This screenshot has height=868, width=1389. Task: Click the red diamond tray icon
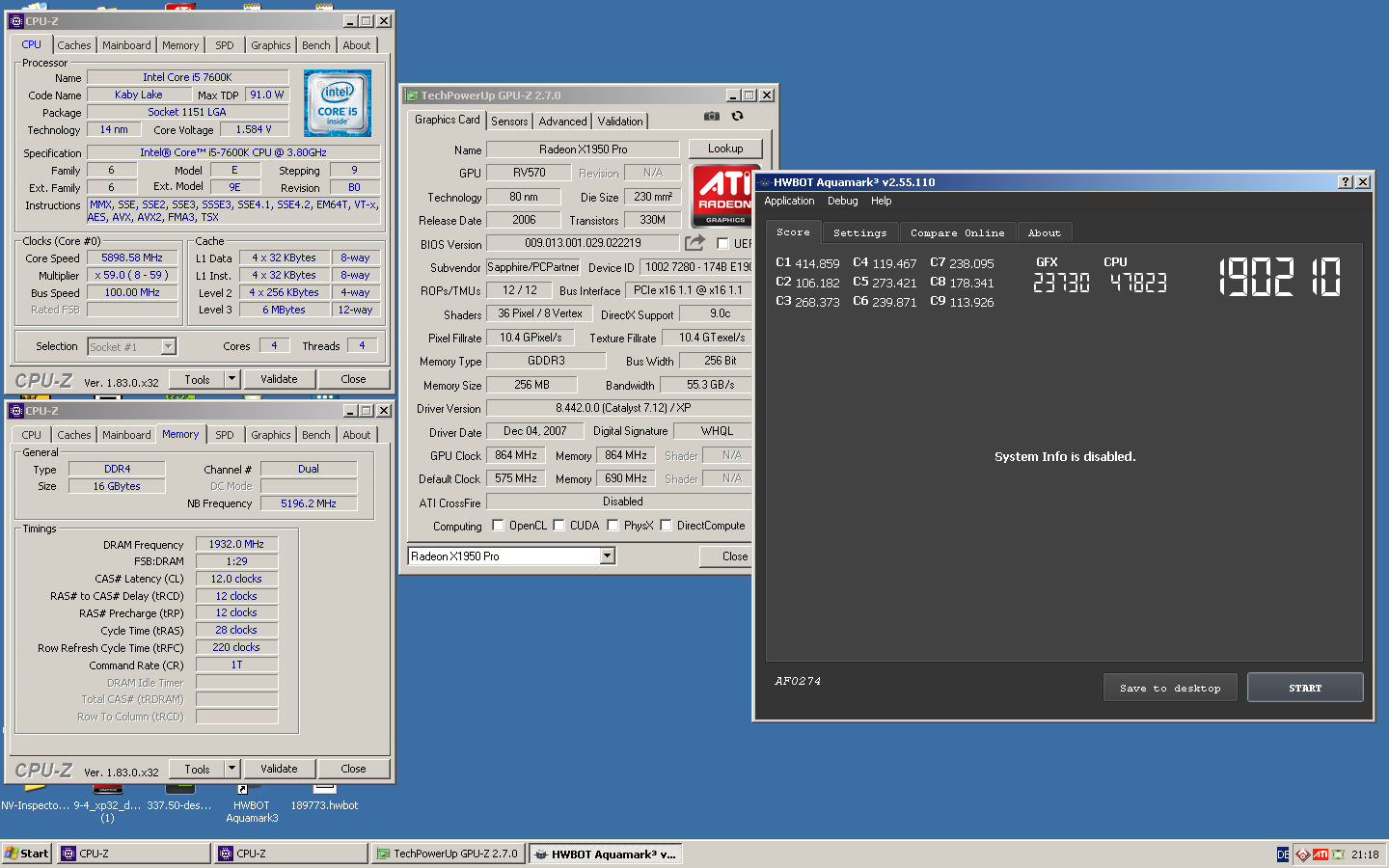(x=1303, y=854)
